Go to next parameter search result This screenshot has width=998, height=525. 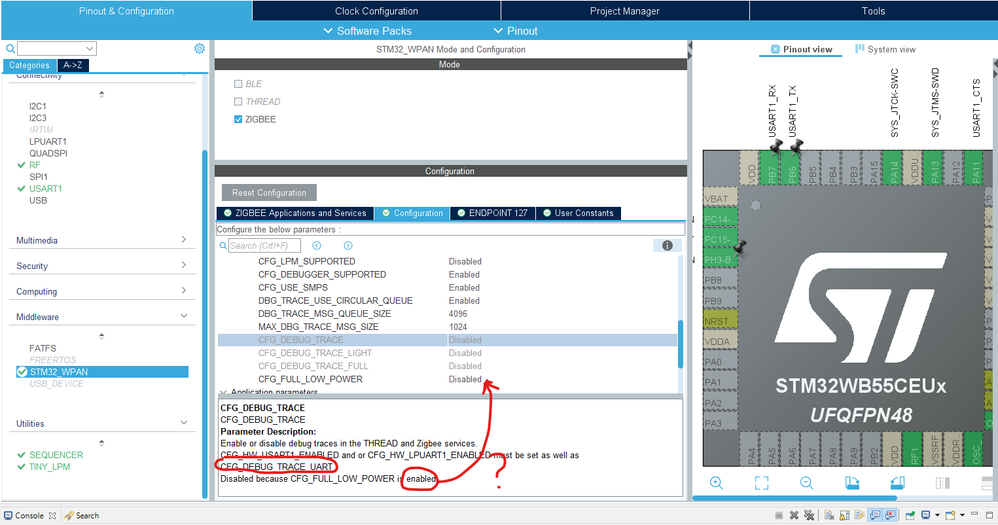point(348,246)
